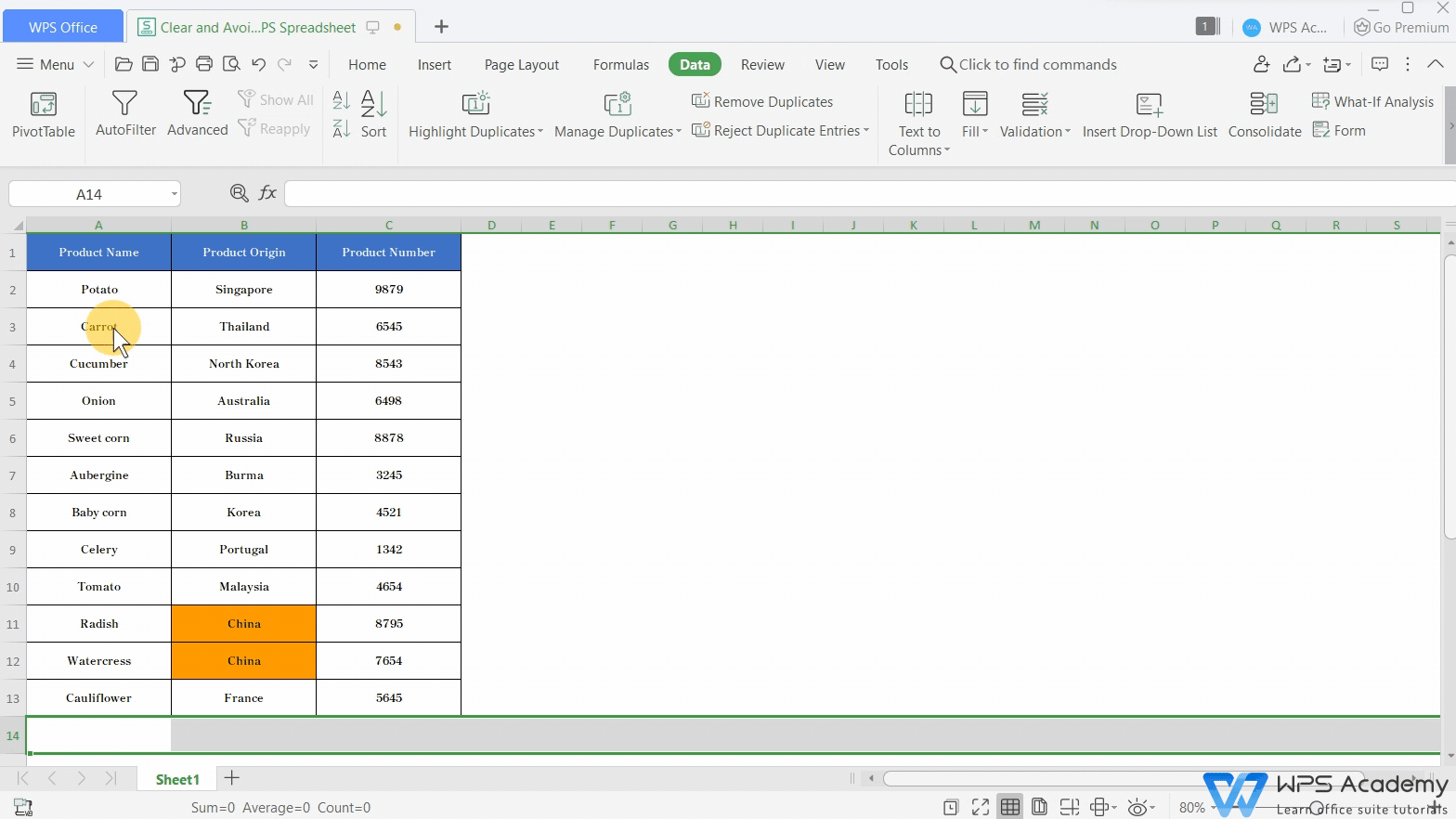Open the Name Box dropdown arrow
1456x819 pixels.
coord(174,194)
